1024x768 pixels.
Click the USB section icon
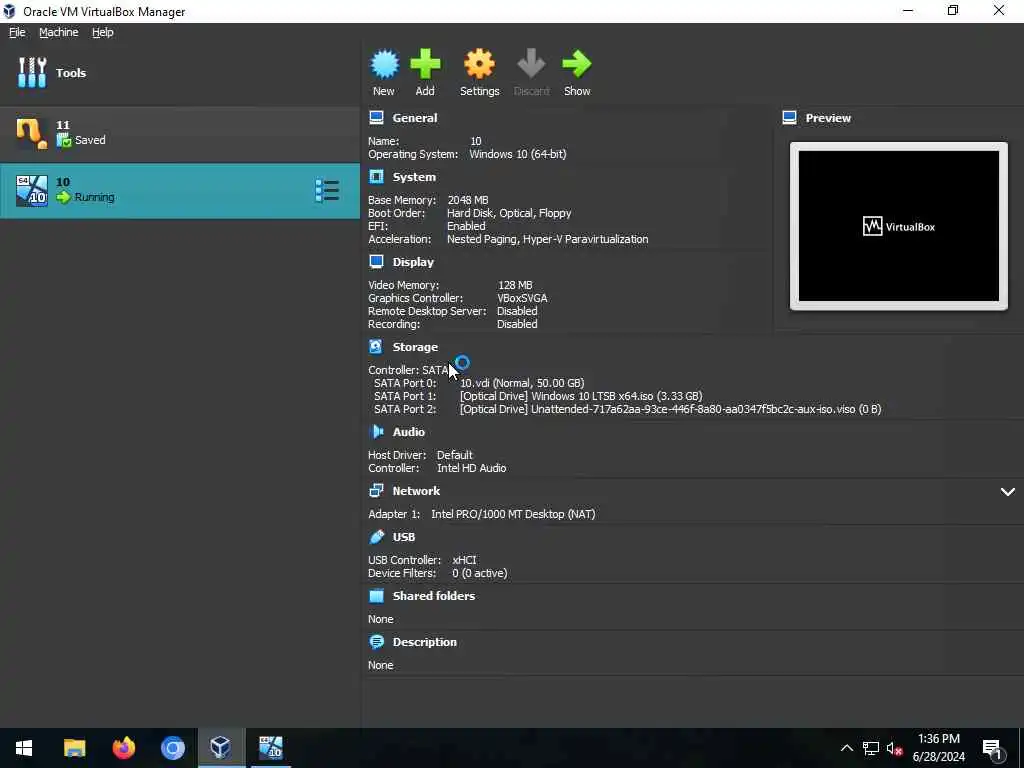[x=376, y=536]
